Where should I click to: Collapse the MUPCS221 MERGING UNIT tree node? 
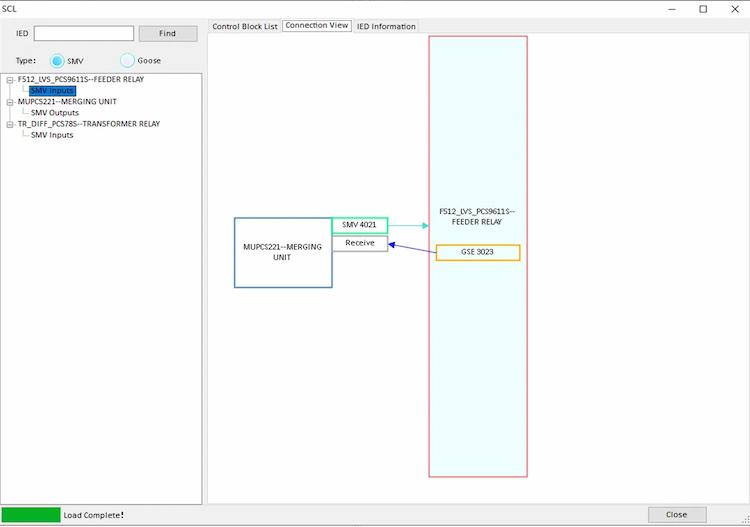point(10,102)
